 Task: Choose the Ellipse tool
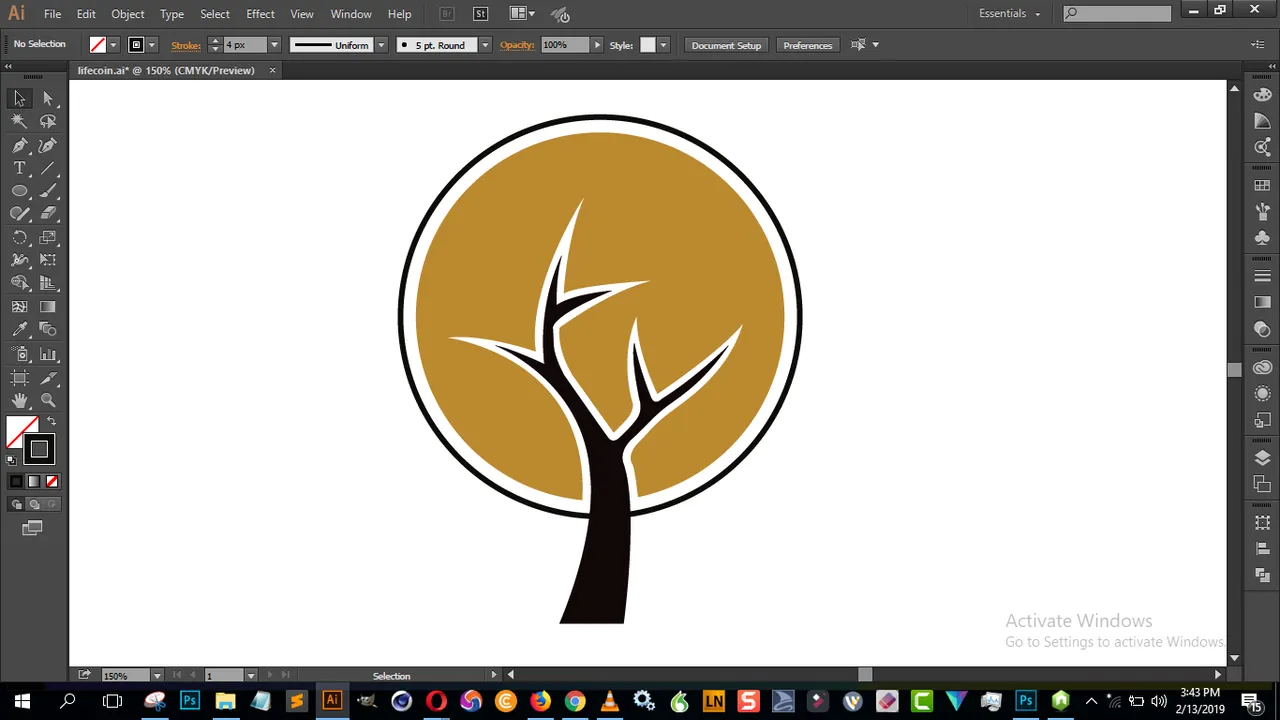(x=19, y=191)
